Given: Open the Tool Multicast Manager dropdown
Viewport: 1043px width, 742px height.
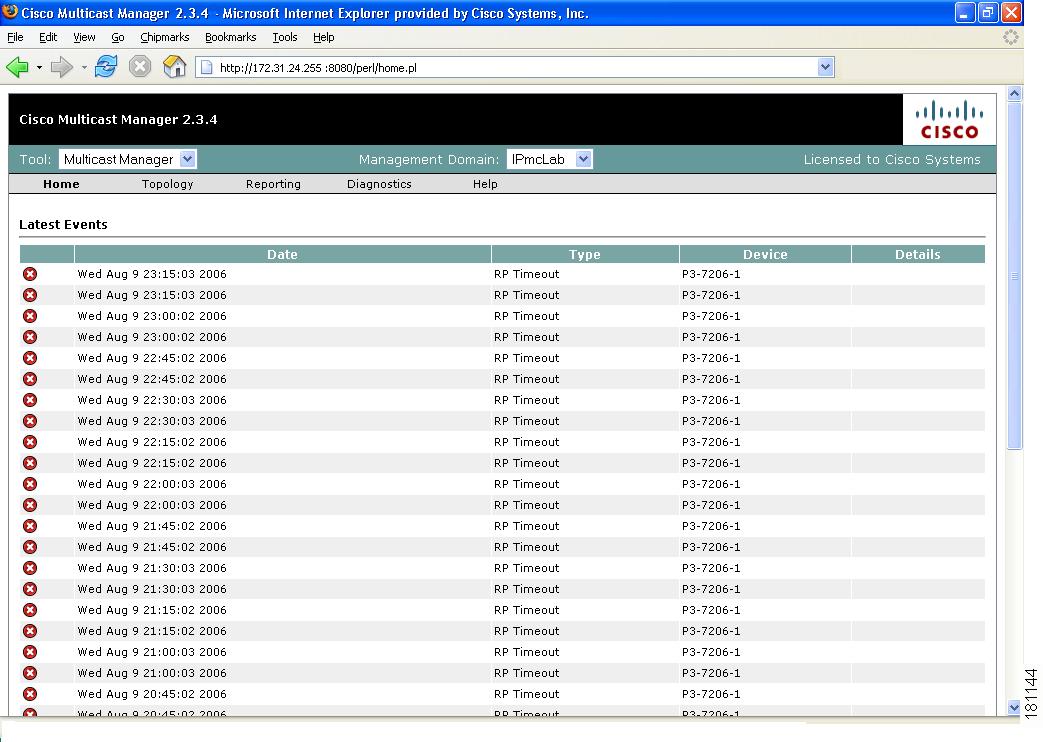Looking at the screenshot, I should (x=128, y=159).
